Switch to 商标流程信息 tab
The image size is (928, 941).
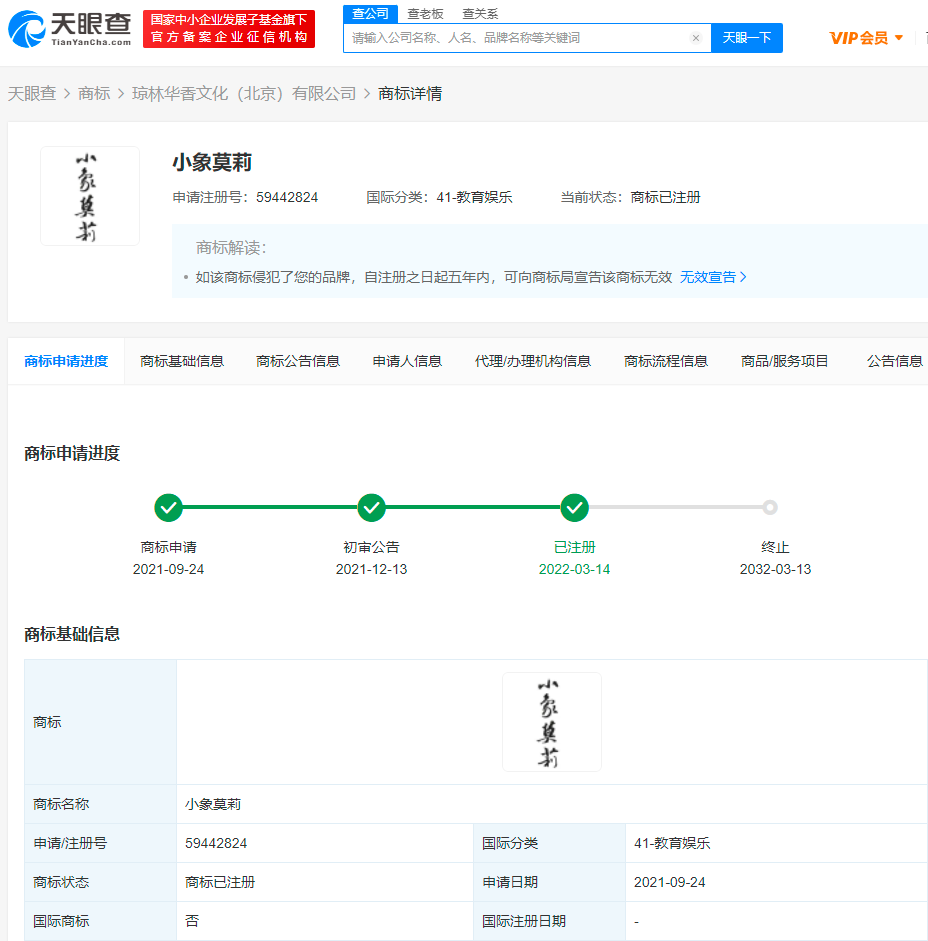click(666, 361)
